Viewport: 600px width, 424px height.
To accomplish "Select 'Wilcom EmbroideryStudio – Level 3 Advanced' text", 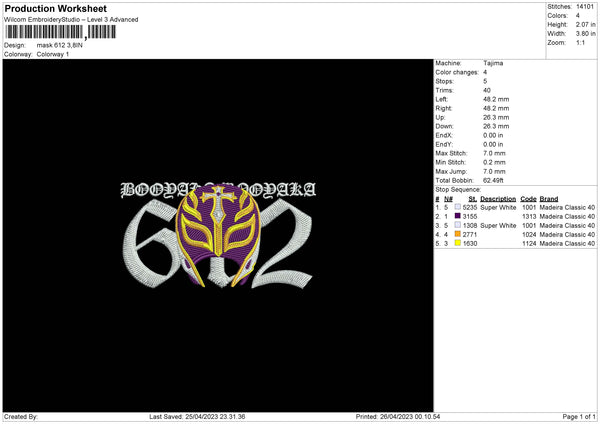I will point(71,20).
